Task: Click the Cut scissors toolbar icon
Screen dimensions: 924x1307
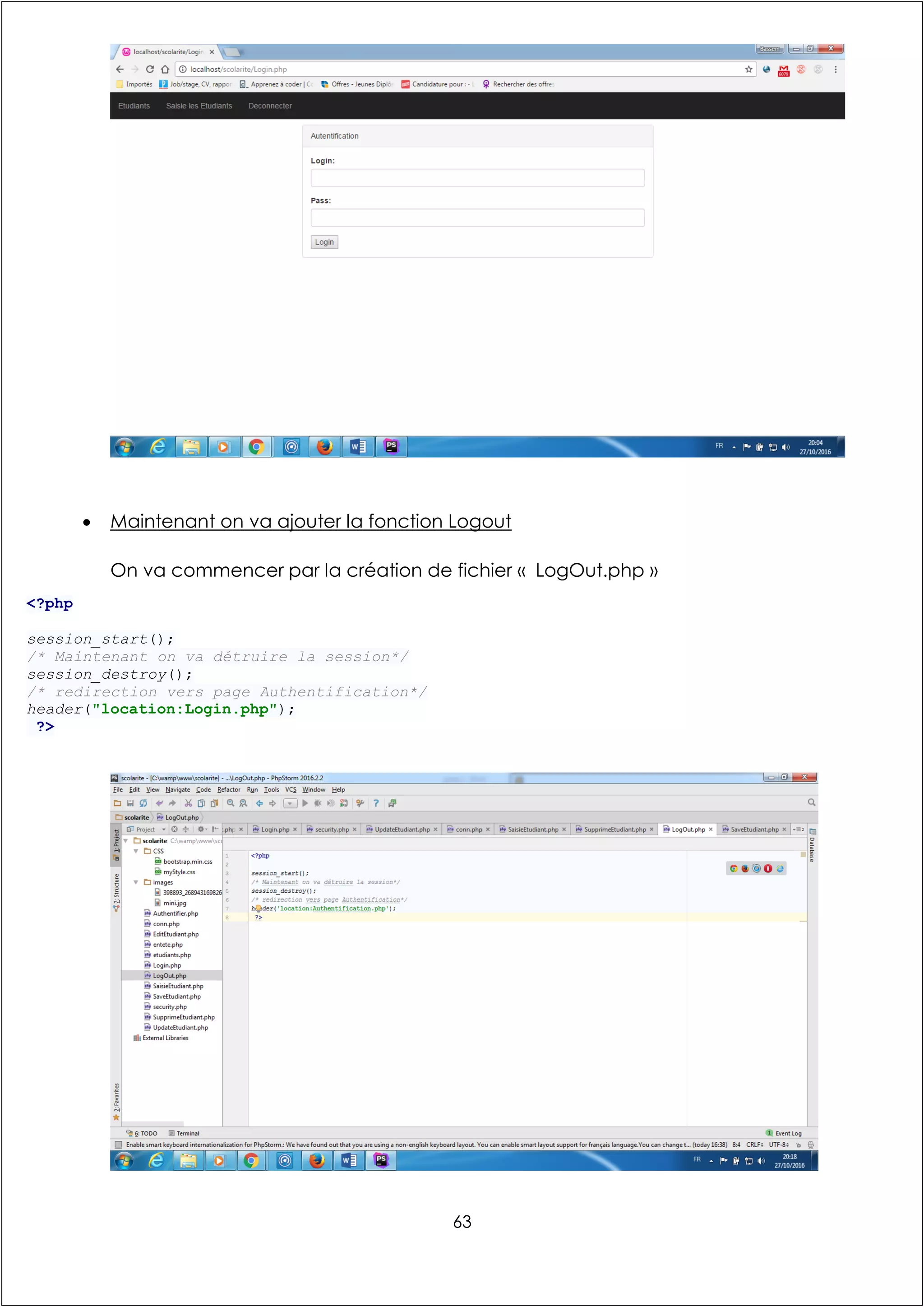Action: pyautogui.click(x=188, y=803)
